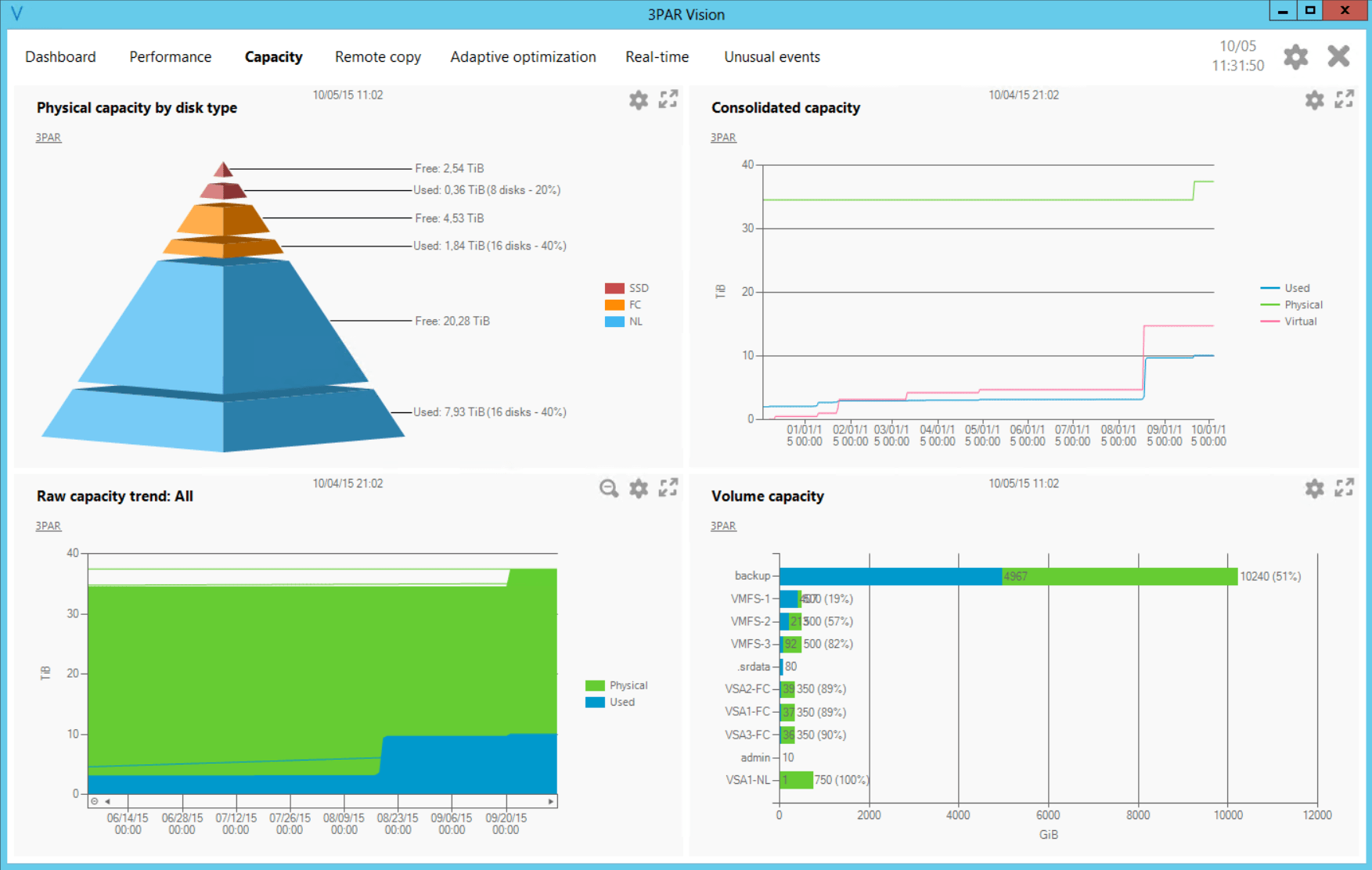Maximize the 3PAR Vision window
The width and height of the screenshot is (1372, 870).
click(x=1309, y=11)
